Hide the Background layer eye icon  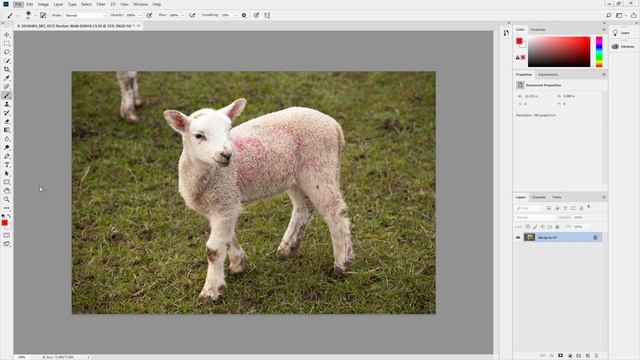click(518, 238)
